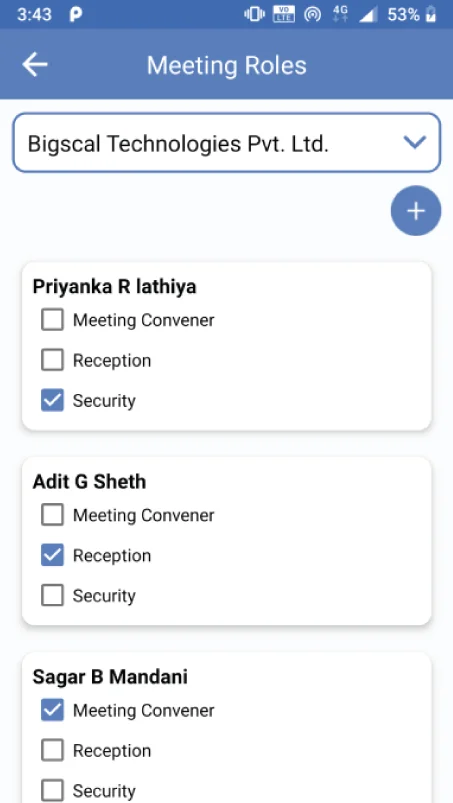Uncheck Meeting Convener for Sagar B Mandani
The width and height of the screenshot is (453, 803).
point(52,710)
